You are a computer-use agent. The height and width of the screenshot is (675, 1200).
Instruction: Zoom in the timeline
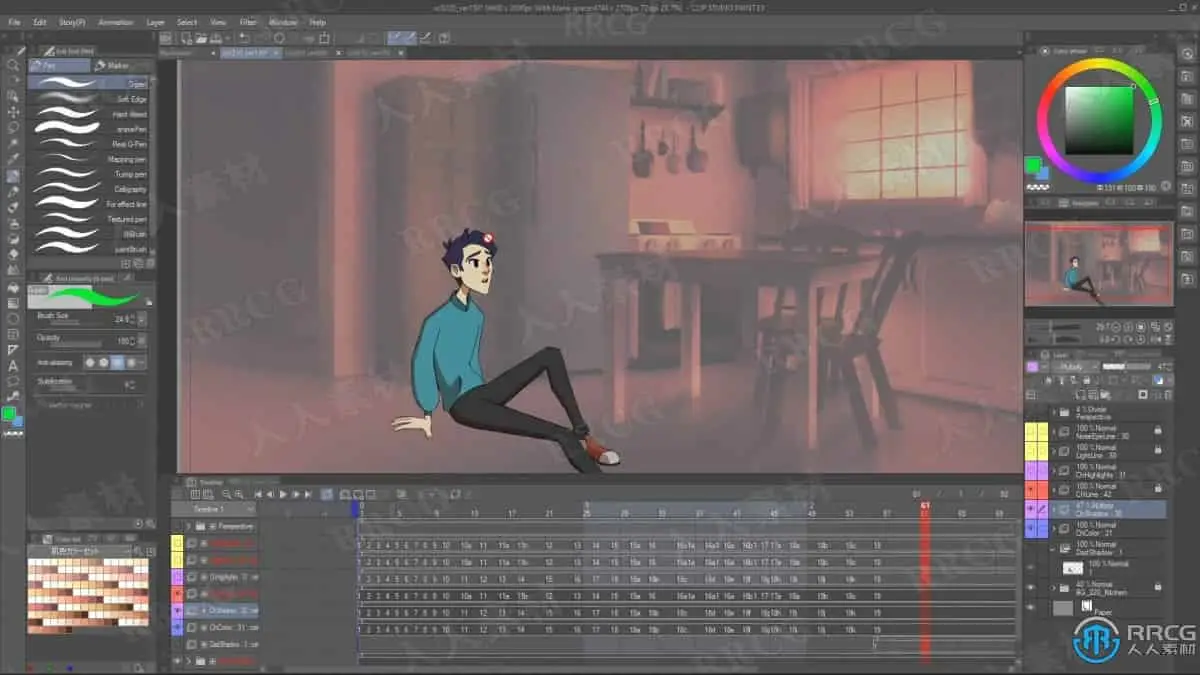pos(239,494)
